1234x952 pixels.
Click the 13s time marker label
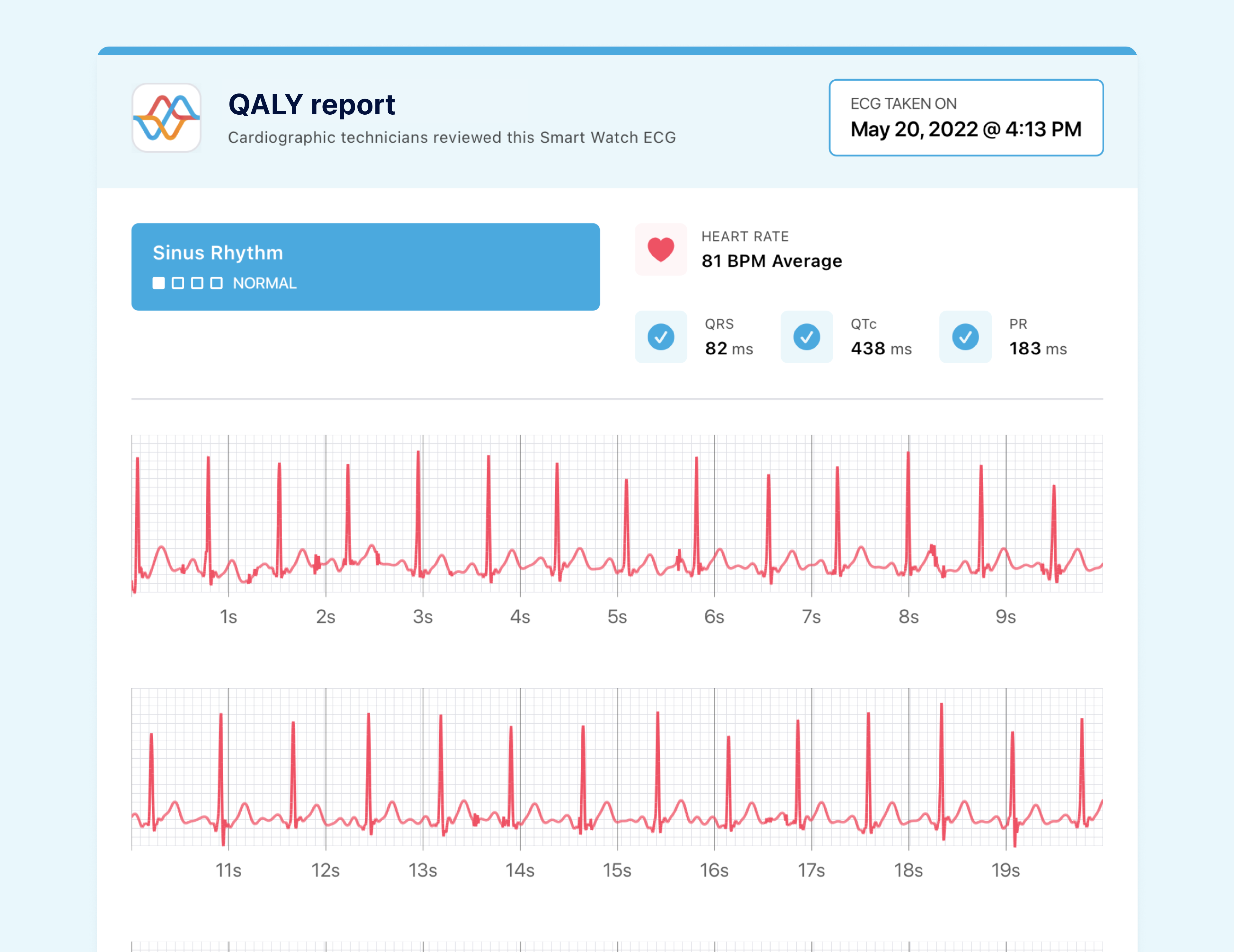tap(423, 870)
